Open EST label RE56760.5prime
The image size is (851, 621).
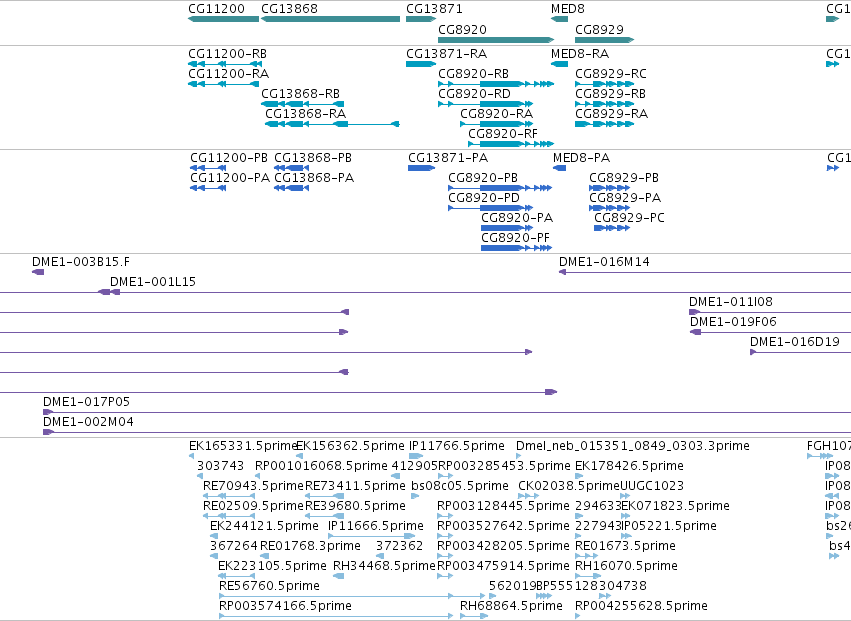(269, 587)
